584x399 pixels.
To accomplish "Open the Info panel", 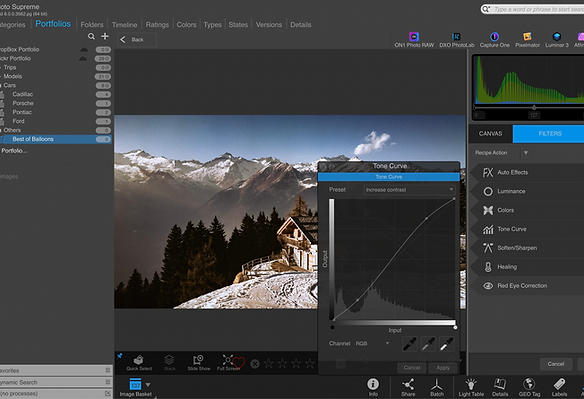I will coord(373,387).
